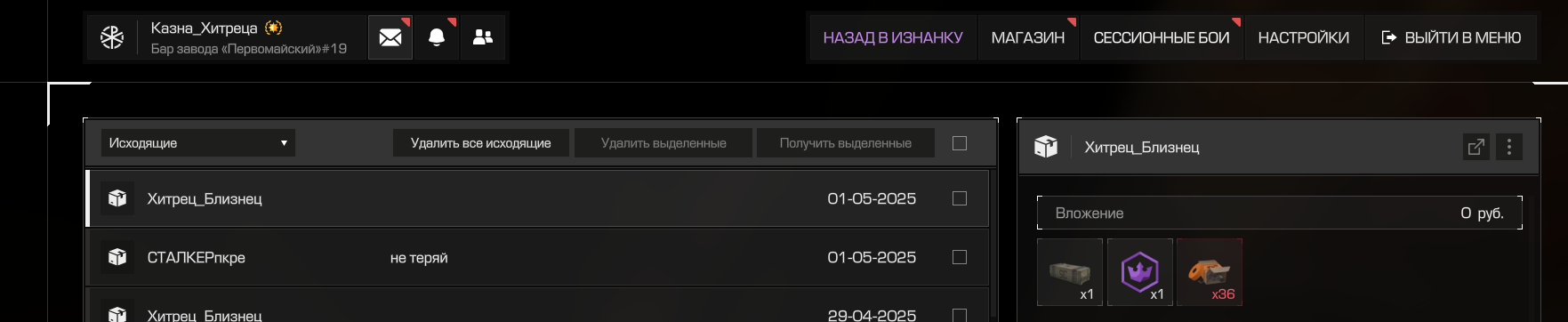
Task: Click Выйти в меню
Action: [1451, 37]
